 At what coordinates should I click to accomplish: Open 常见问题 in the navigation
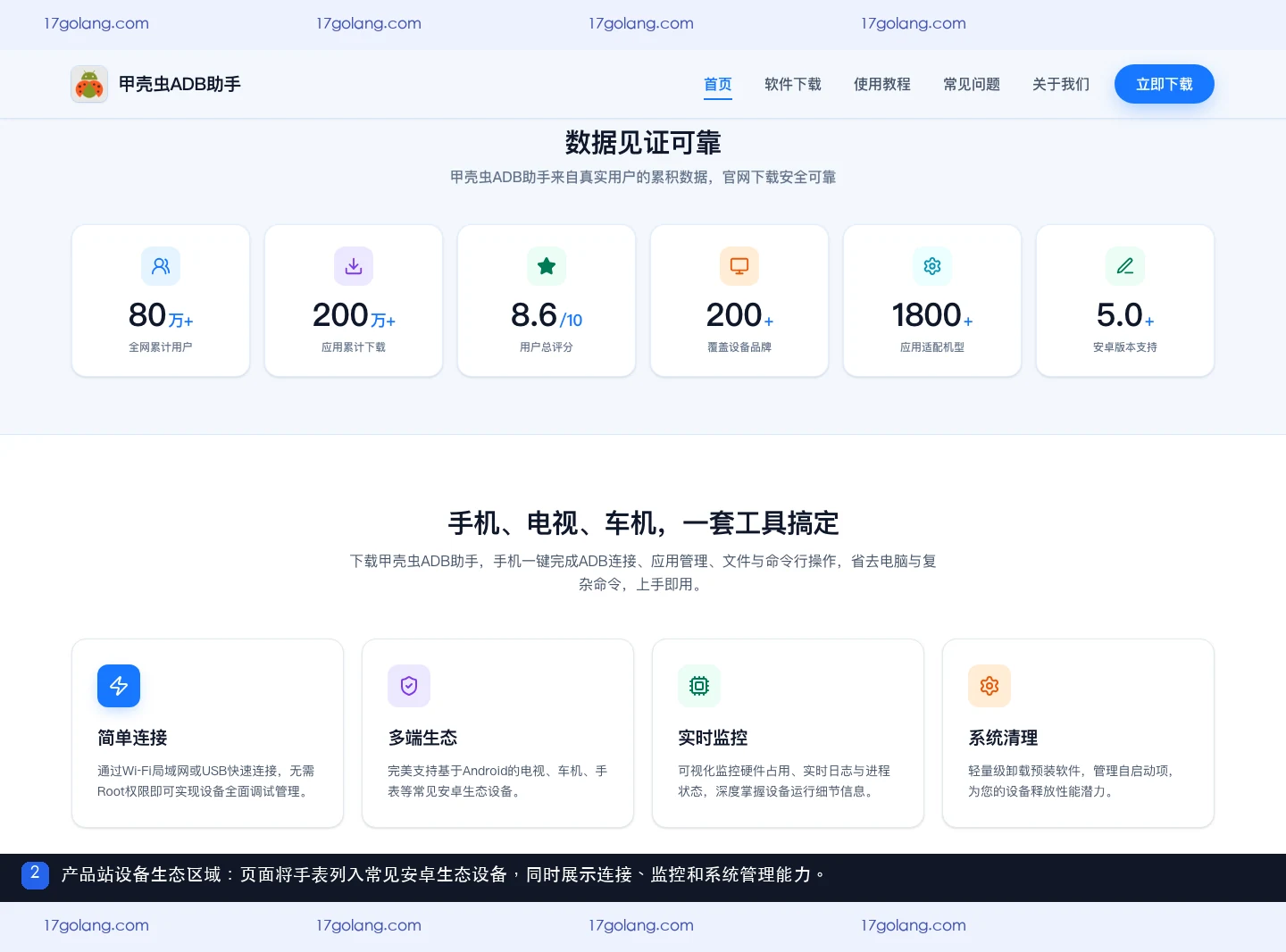point(972,84)
